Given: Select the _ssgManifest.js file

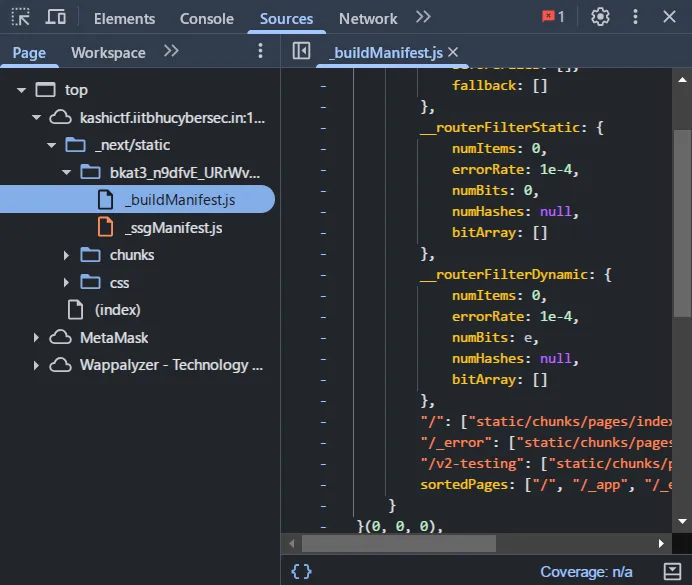Looking at the screenshot, I should (173, 228).
